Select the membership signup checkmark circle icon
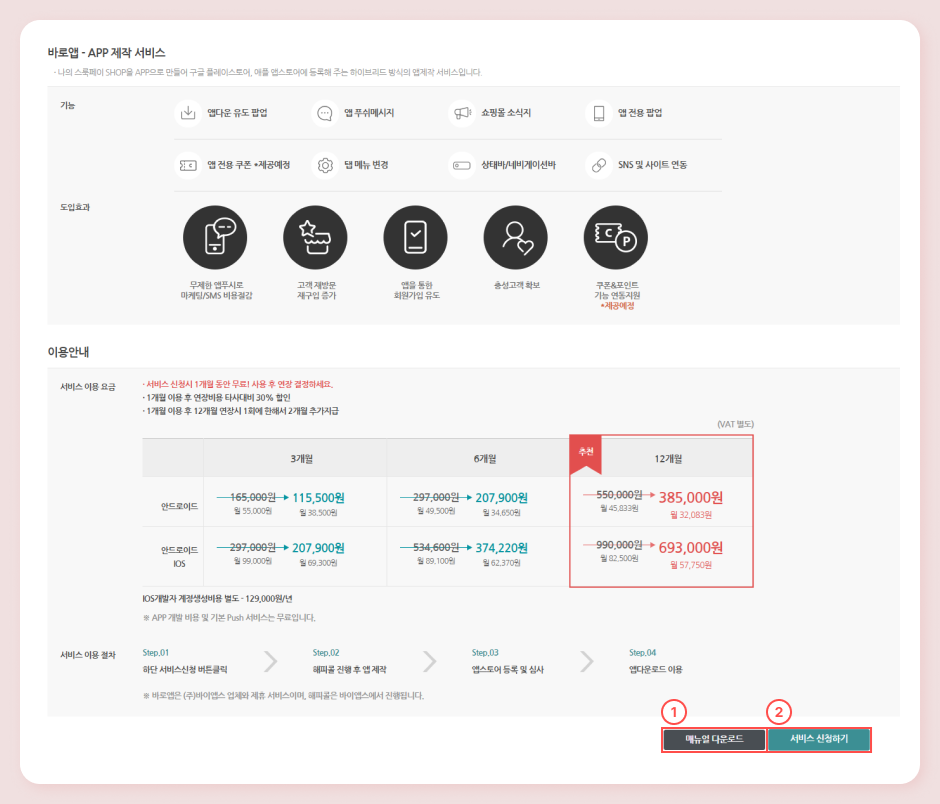This screenshot has width=940, height=804. pos(415,238)
